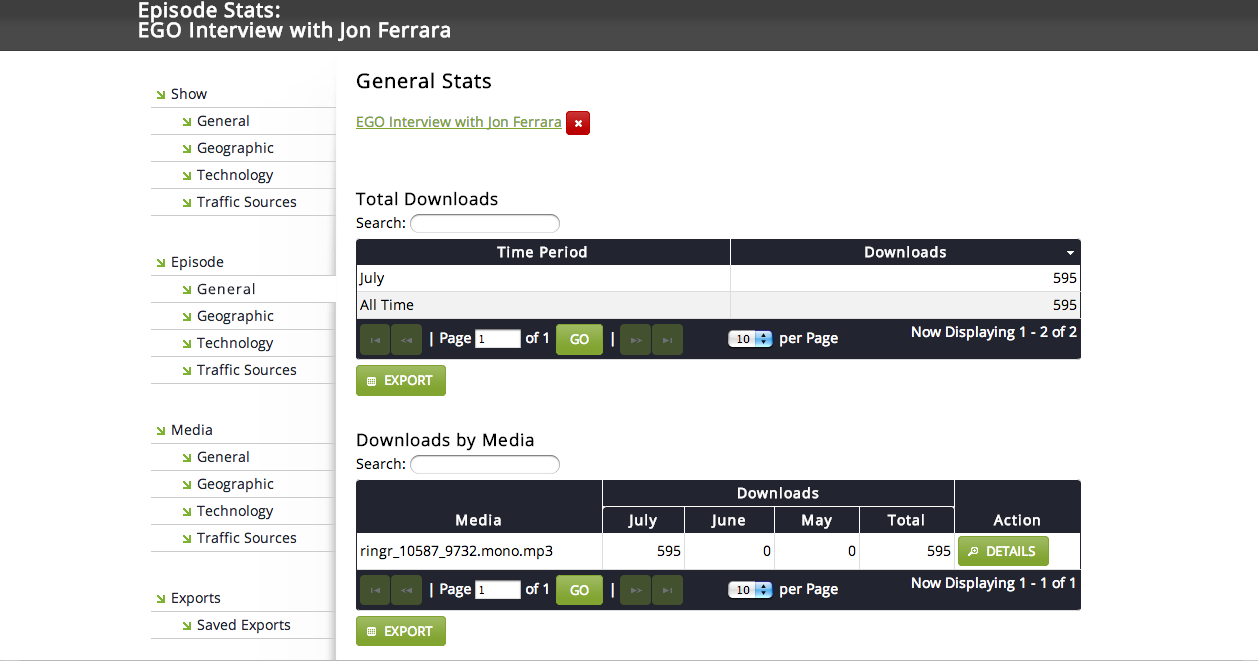Select the All Time row

coord(718,305)
